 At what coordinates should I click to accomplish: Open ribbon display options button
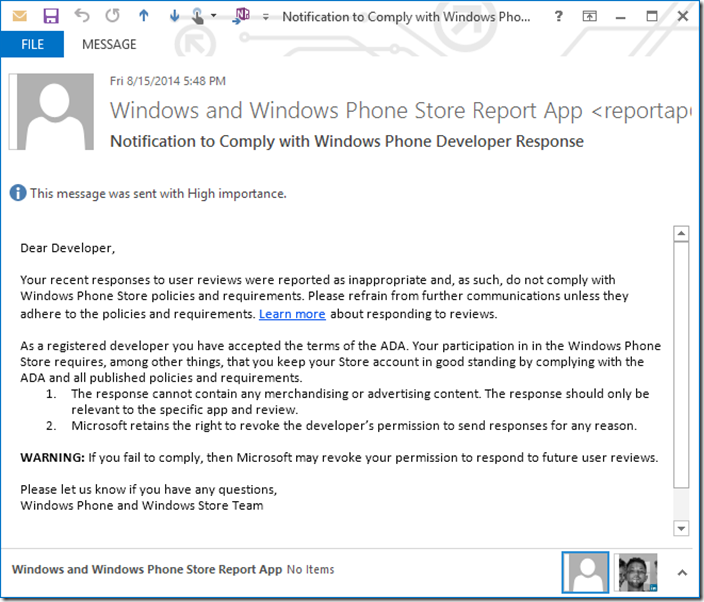590,17
